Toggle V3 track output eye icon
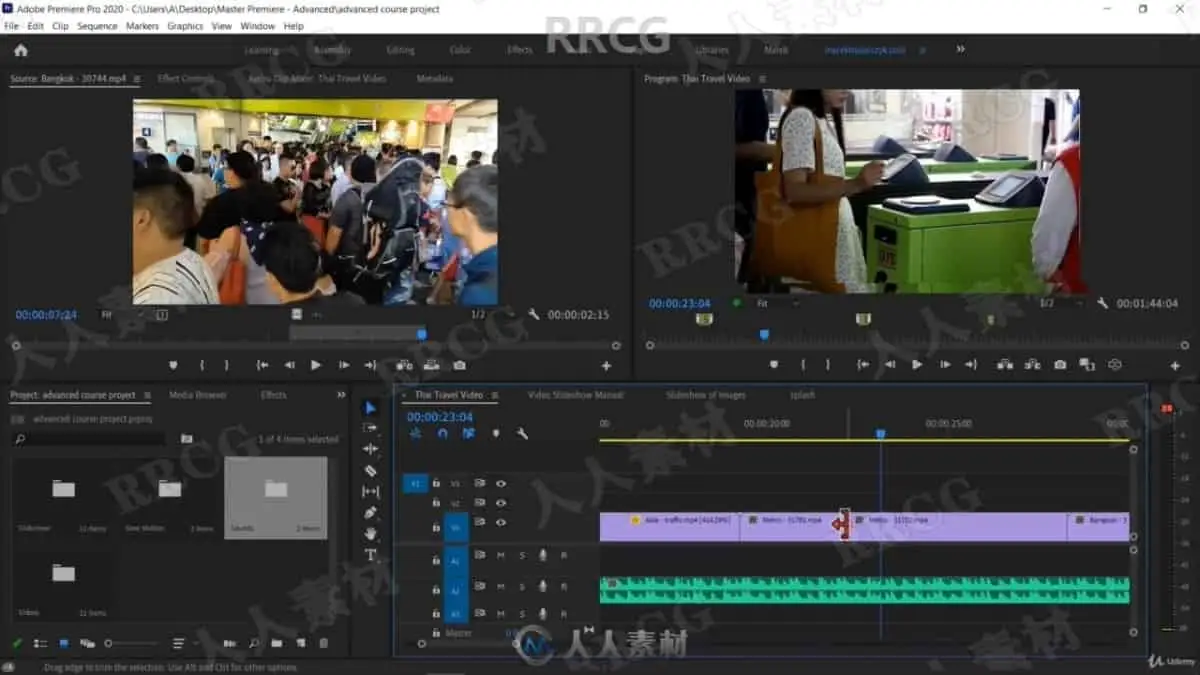 click(x=501, y=484)
